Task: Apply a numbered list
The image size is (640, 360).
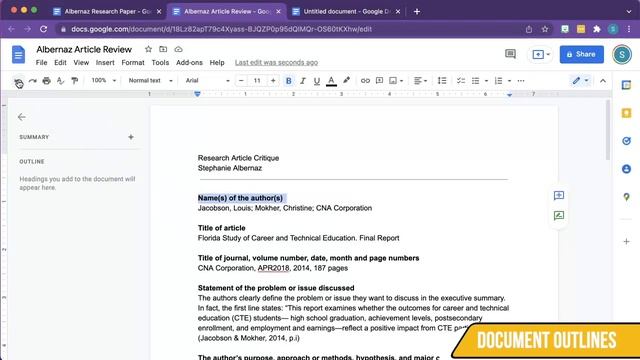Action: pyautogui.click(x=498, y=81)
